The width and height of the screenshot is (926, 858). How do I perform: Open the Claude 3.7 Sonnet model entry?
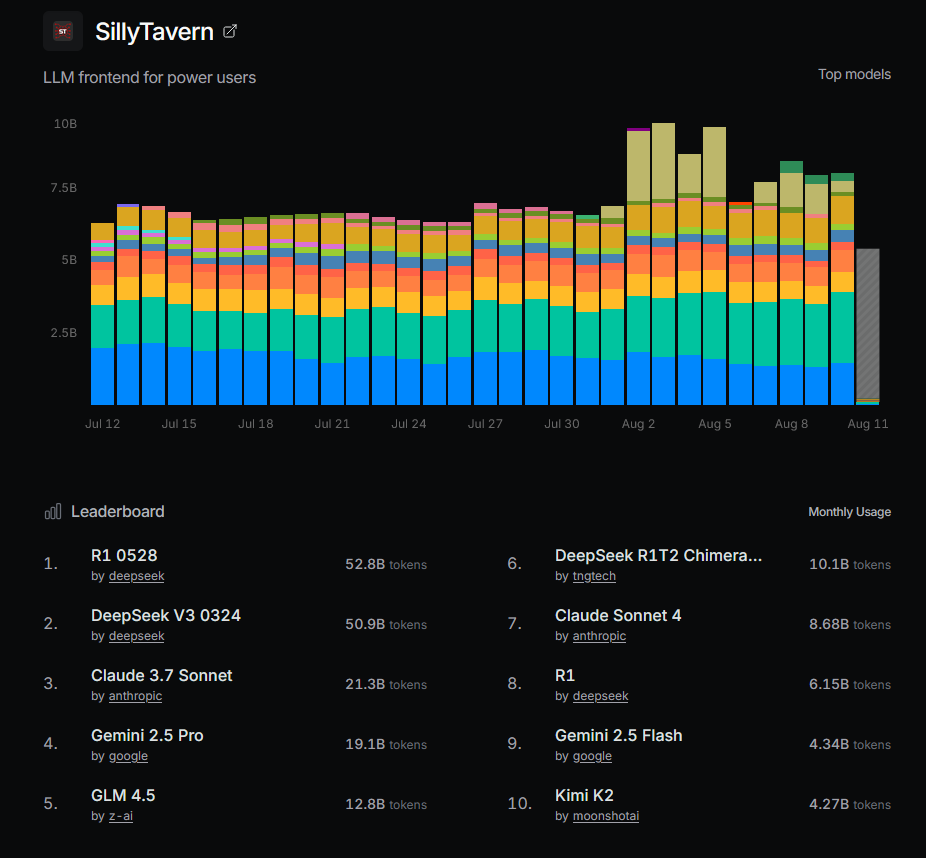click(162, 676)
